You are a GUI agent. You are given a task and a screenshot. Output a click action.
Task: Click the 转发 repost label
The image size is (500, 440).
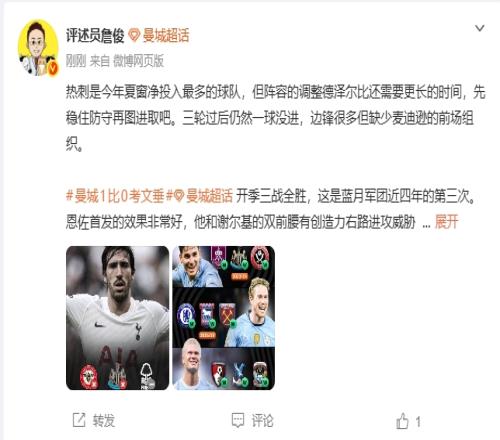tap(104, 420)
